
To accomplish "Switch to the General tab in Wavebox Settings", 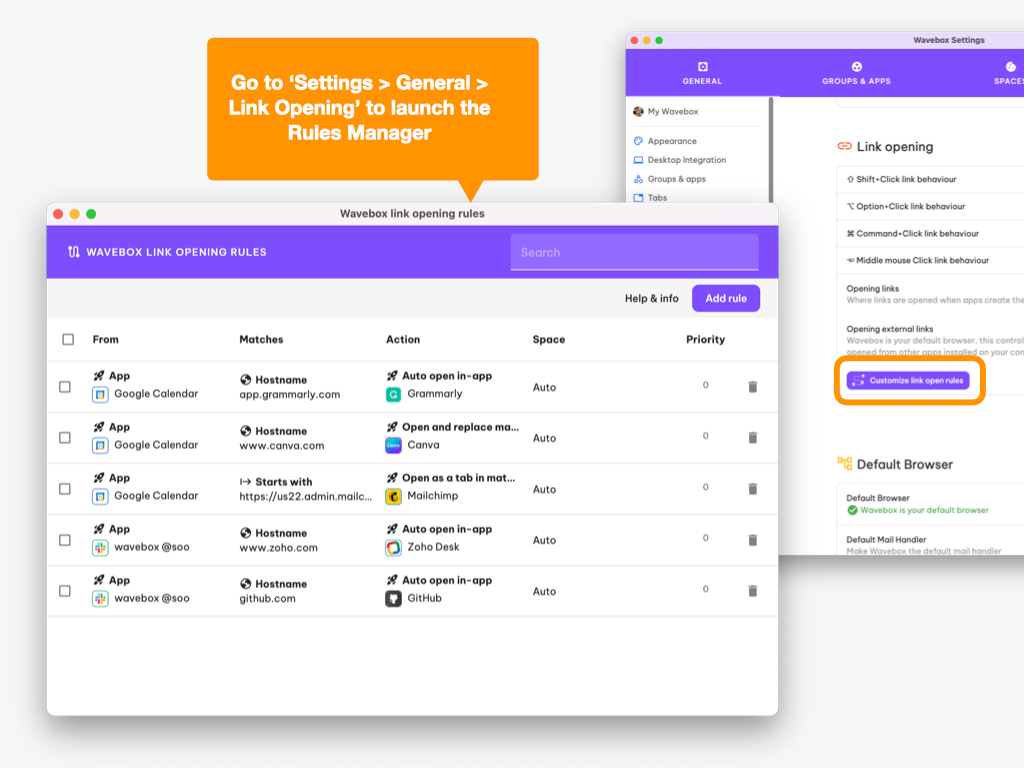I will pyautogui.click(x=702, y=73).
